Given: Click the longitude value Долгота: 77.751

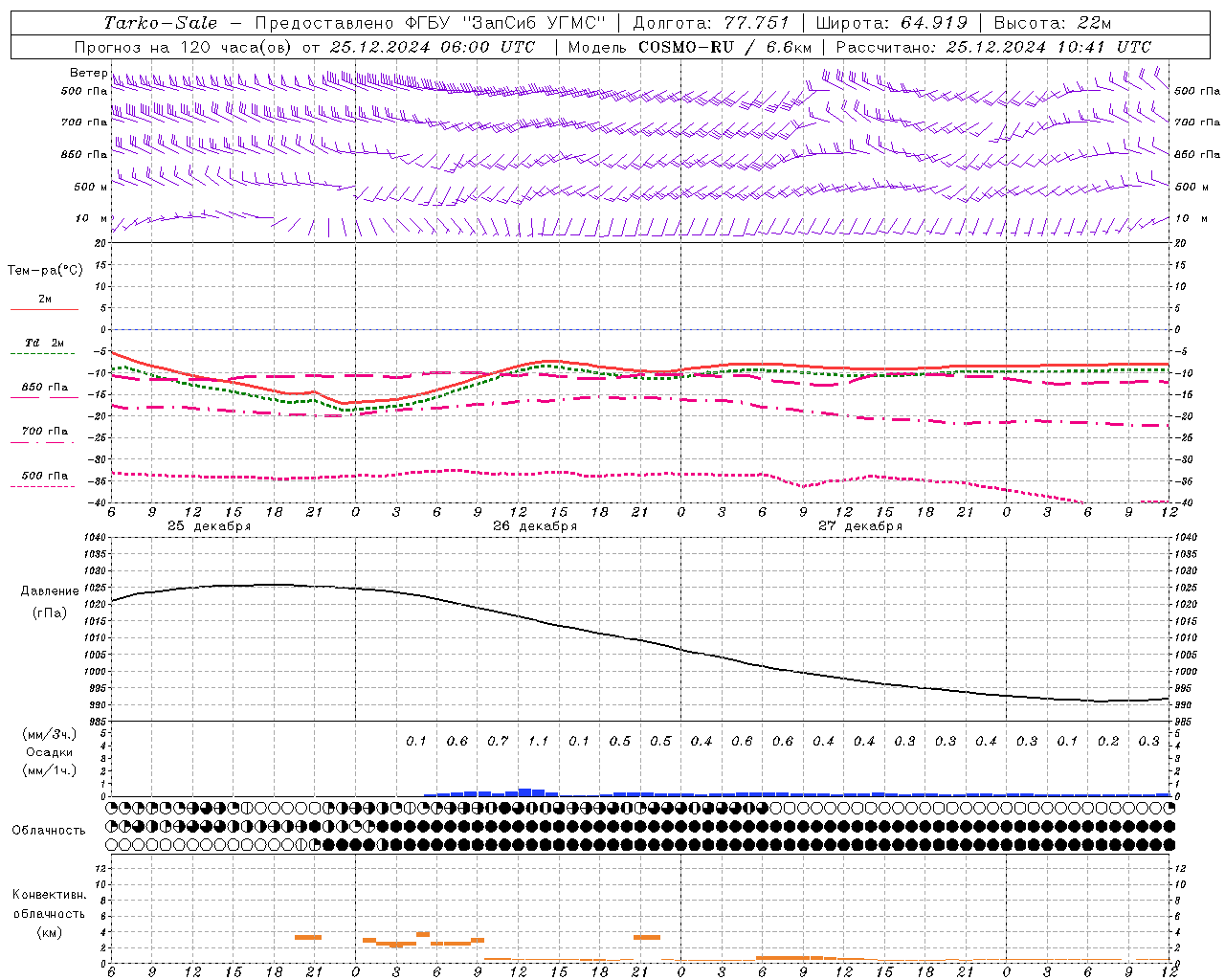Looking at the screenshot, I should [x=711, y=23].
